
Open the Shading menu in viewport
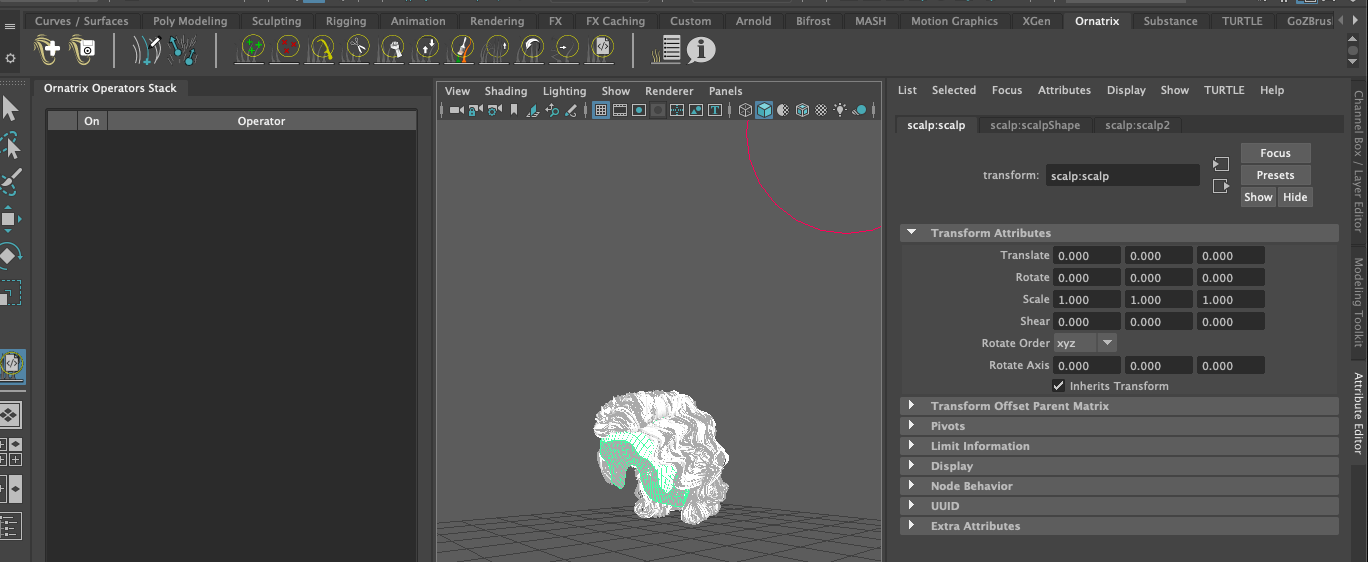click(505, 91)
